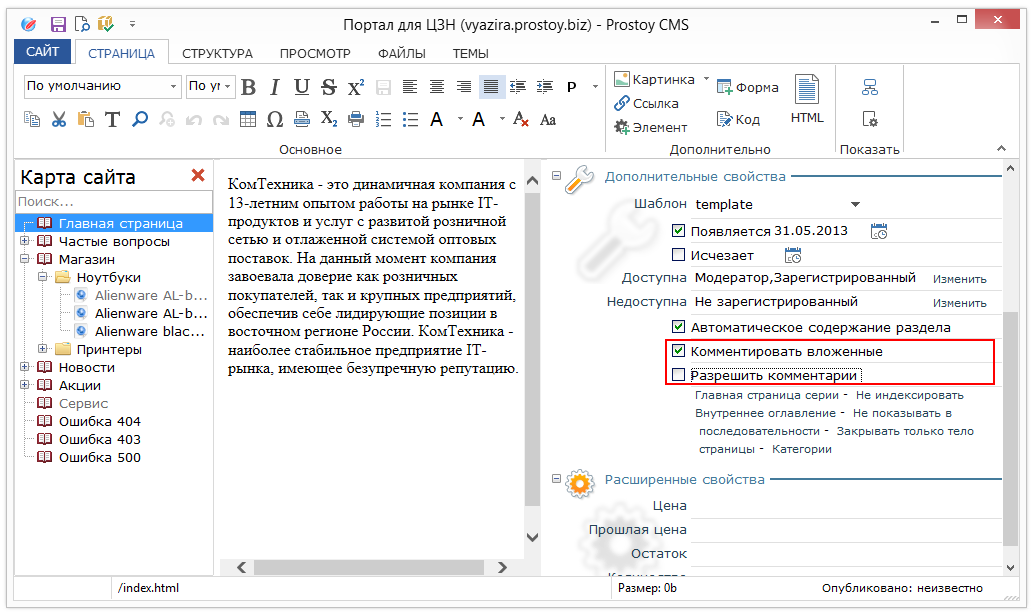Justify text alignment
This screenshot has width=1034, height=612.
click(491, 87)
